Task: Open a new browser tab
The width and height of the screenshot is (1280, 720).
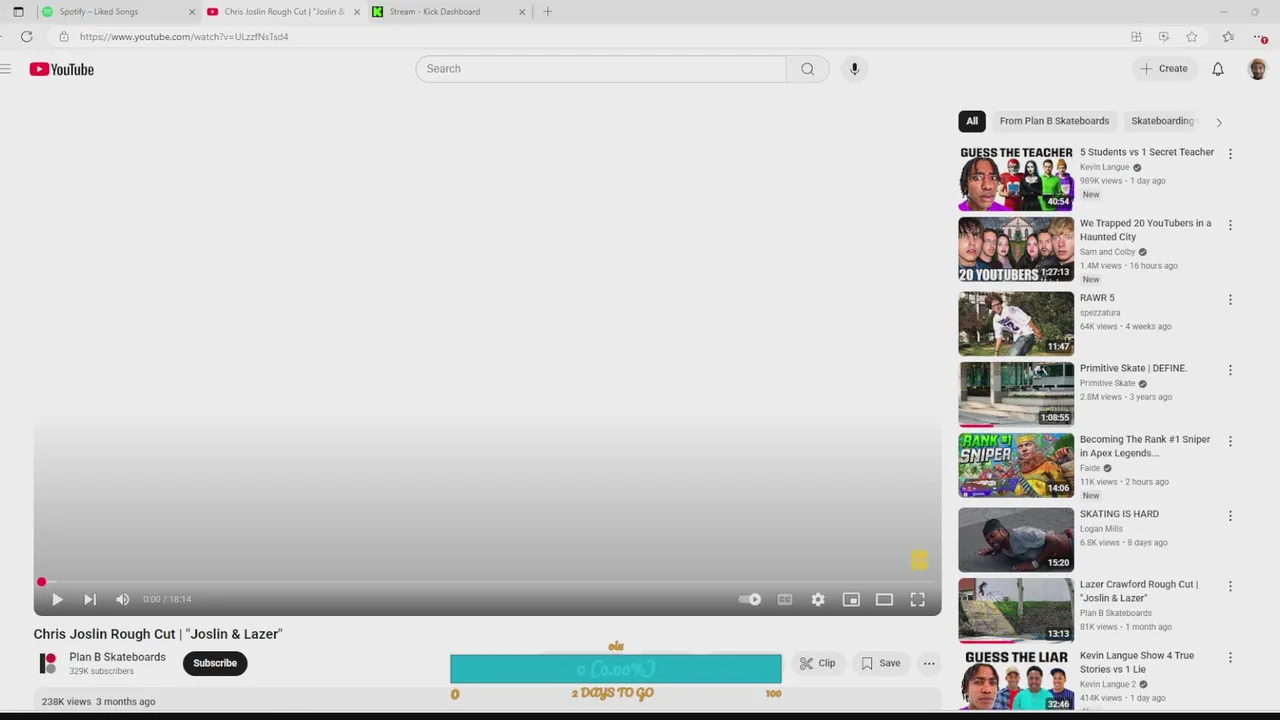Action: (x=547, y=12)
